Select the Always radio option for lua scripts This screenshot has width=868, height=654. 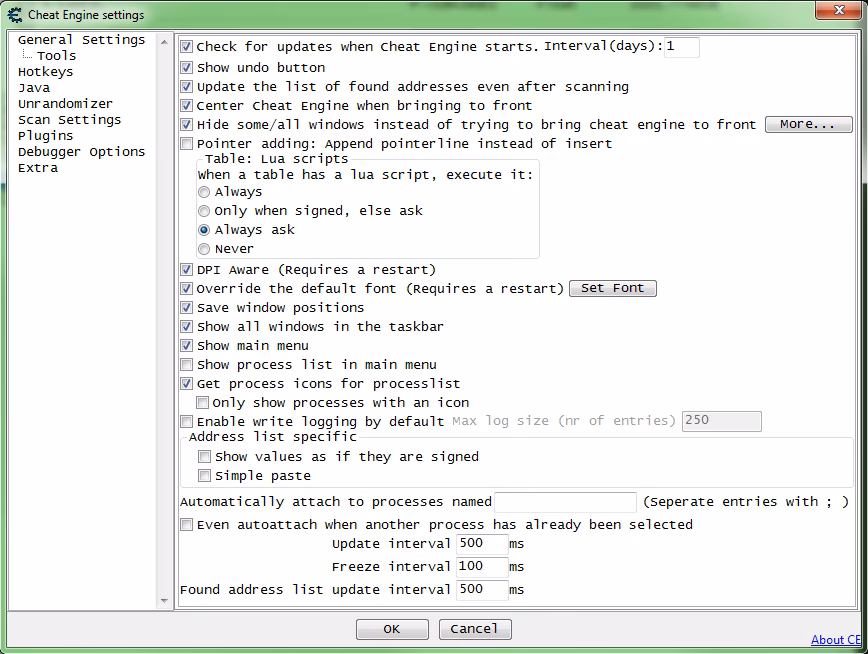click(204, 192)
